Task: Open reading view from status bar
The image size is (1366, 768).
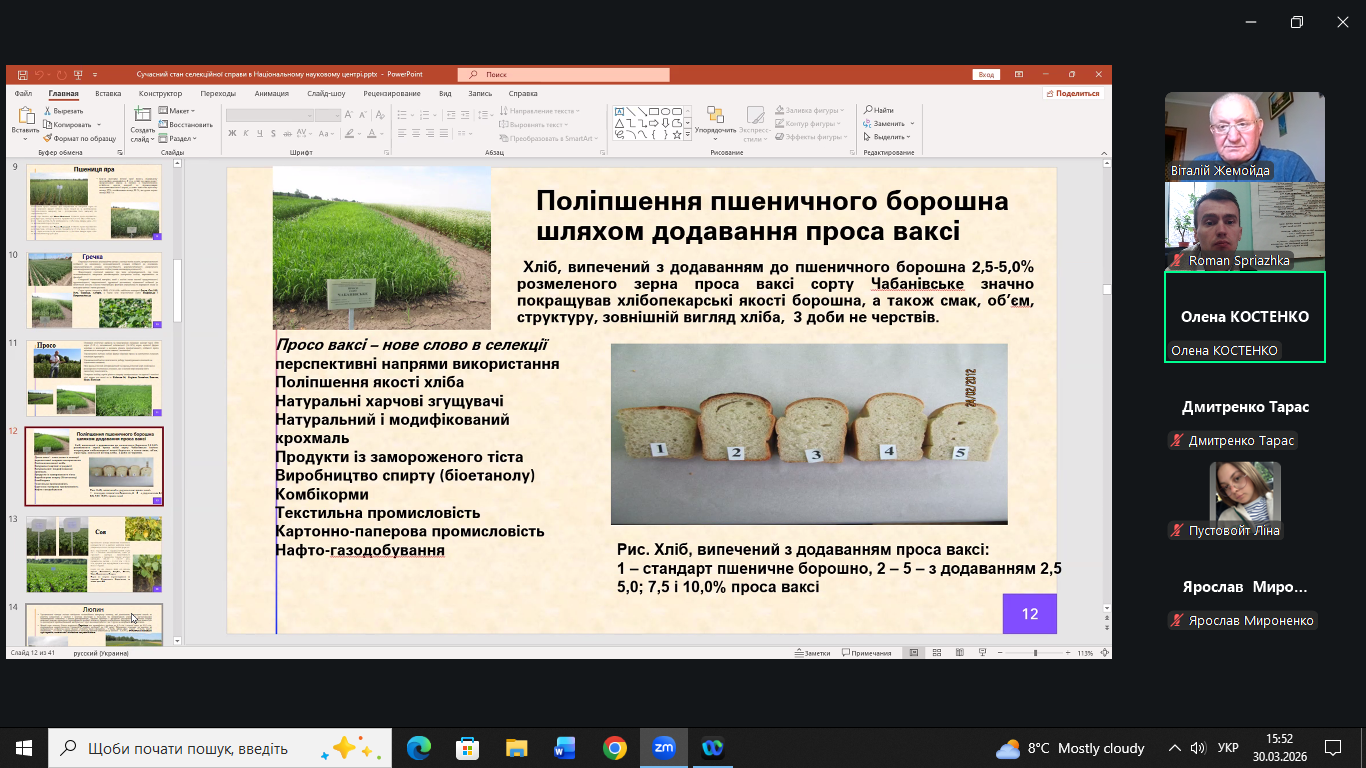Action: point(958,653)
